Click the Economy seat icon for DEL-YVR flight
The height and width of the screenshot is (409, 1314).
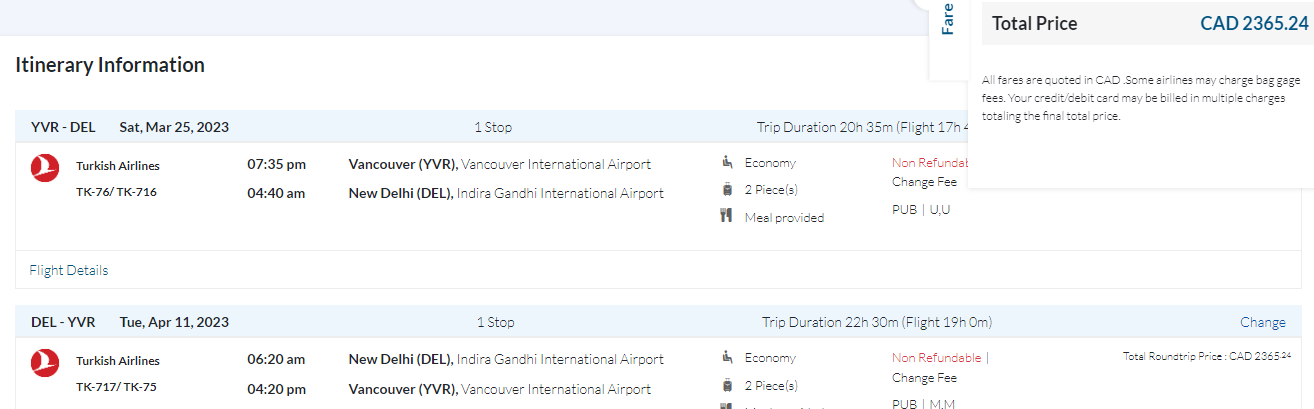coord(727,357)
